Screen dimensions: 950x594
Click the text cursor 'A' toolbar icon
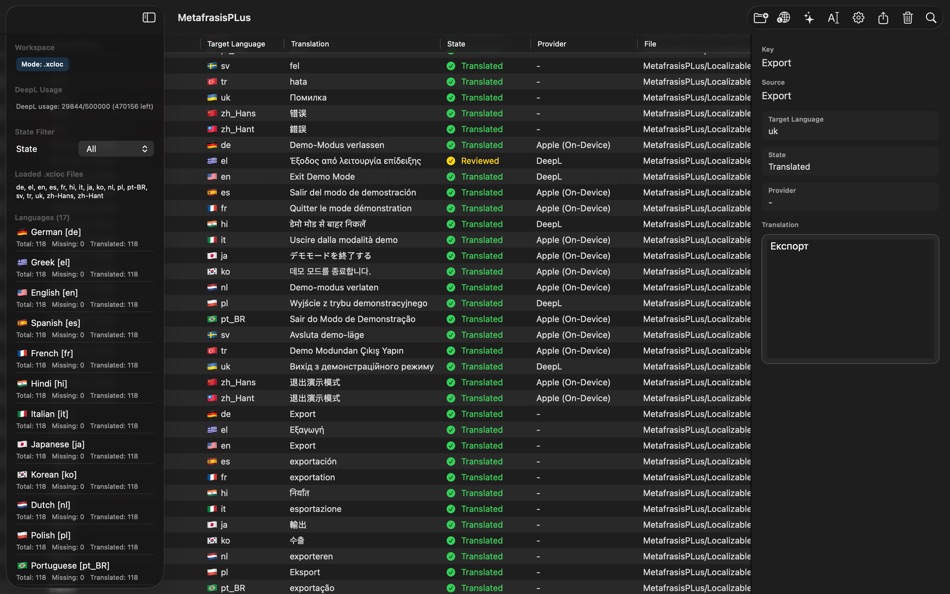(834, 18)
